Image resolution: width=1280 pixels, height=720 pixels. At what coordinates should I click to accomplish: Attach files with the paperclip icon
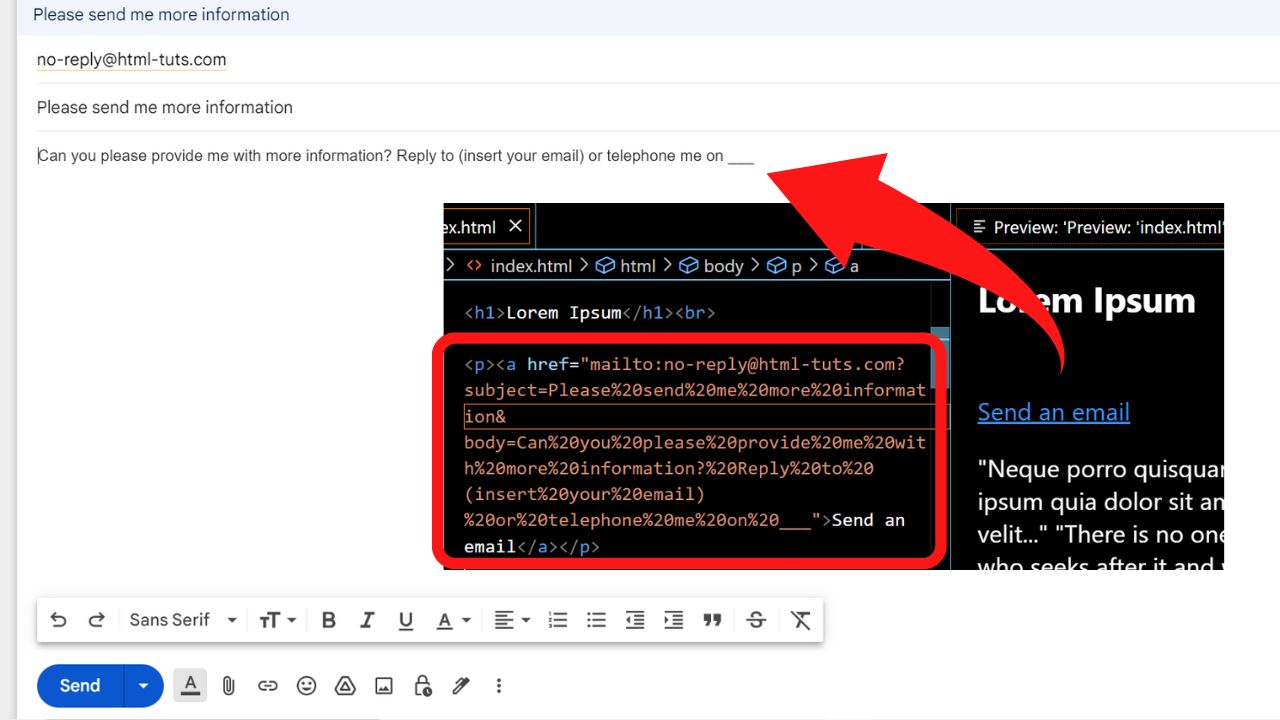pos(228,686)
